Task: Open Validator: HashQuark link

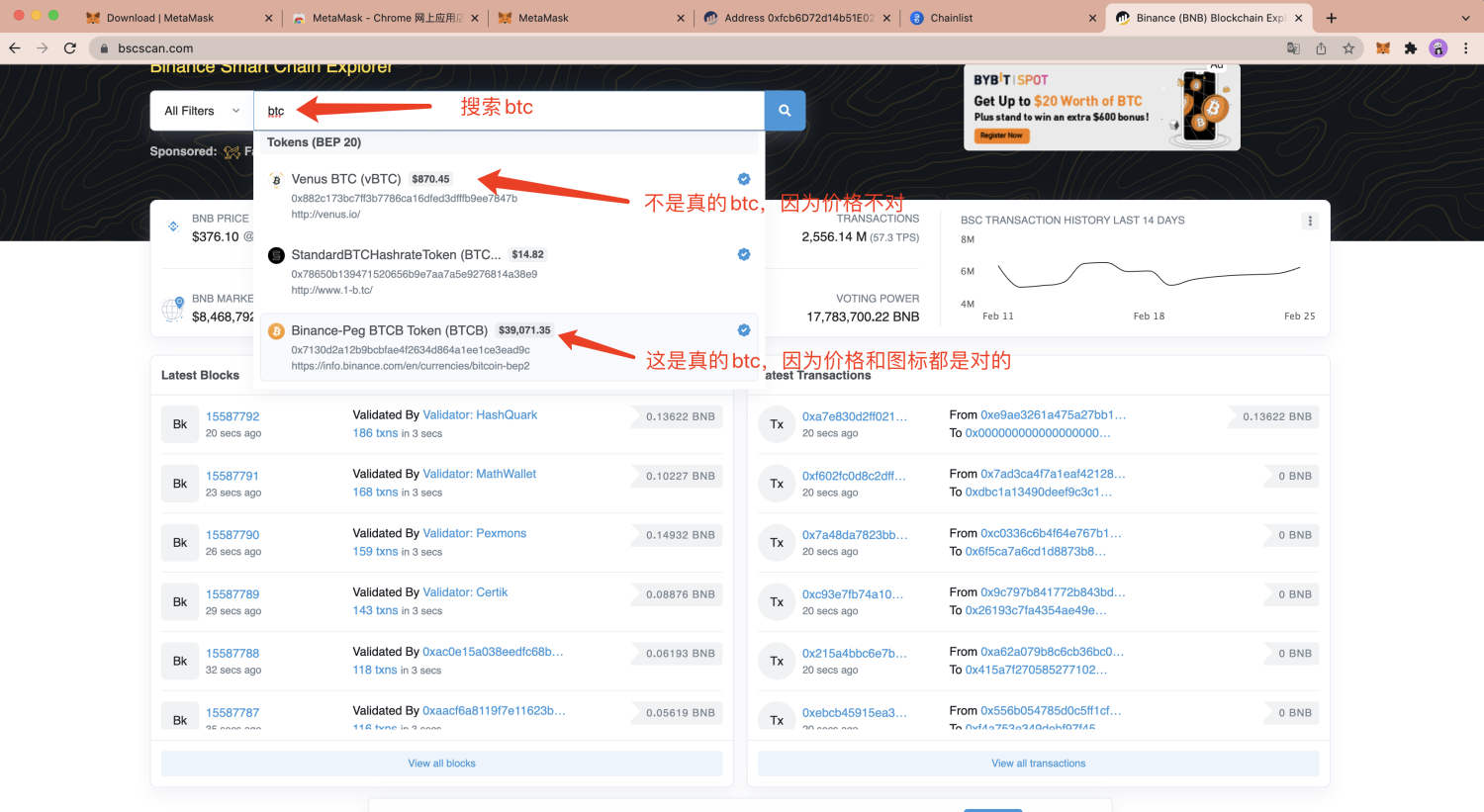Action: pos(480,415)
